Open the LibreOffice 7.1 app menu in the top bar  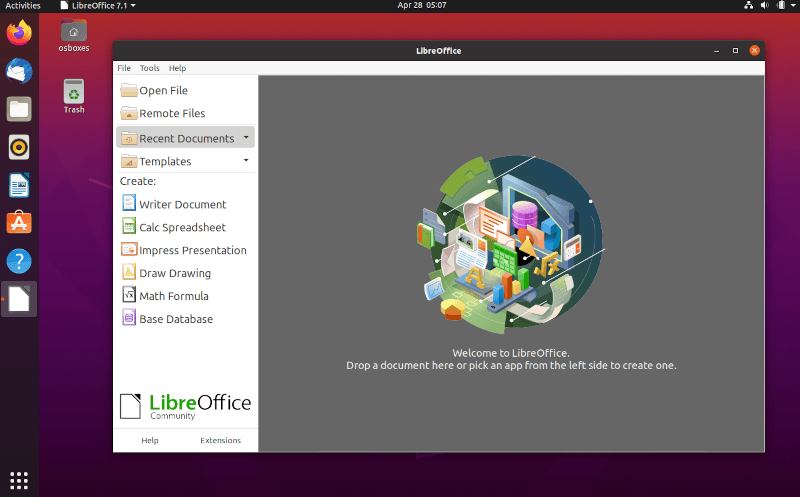(98, 6)
